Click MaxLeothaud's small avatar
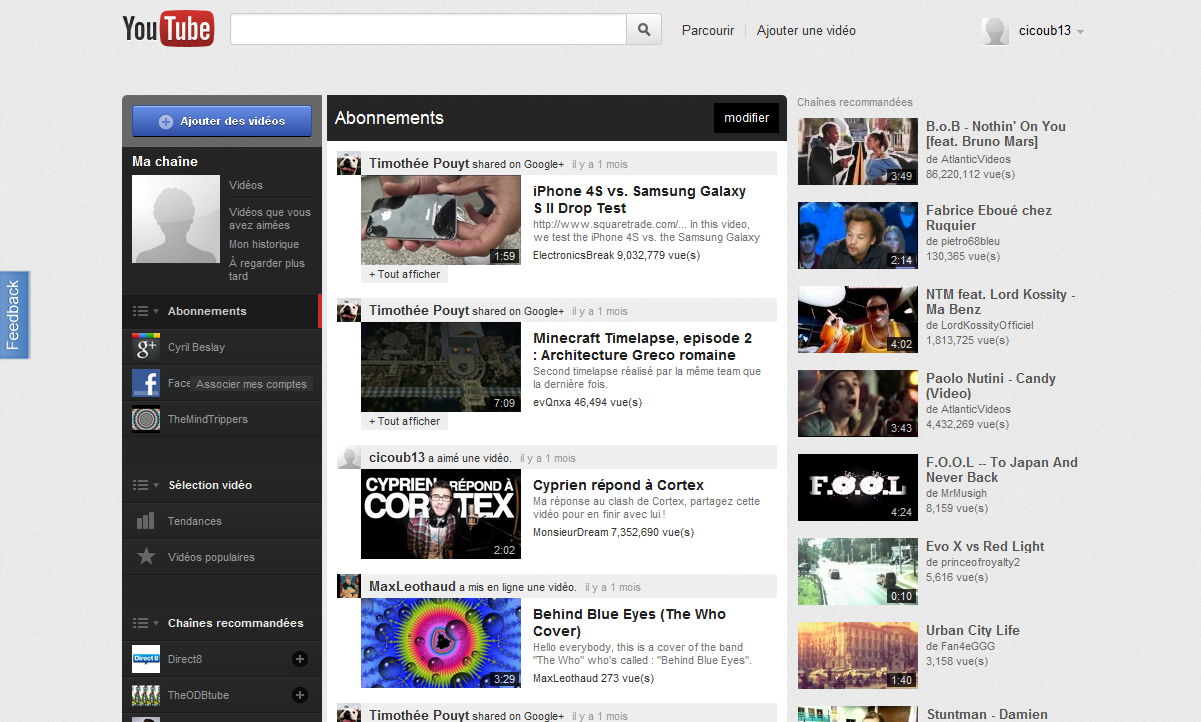The image size is (1201, 722). (349, 587)
